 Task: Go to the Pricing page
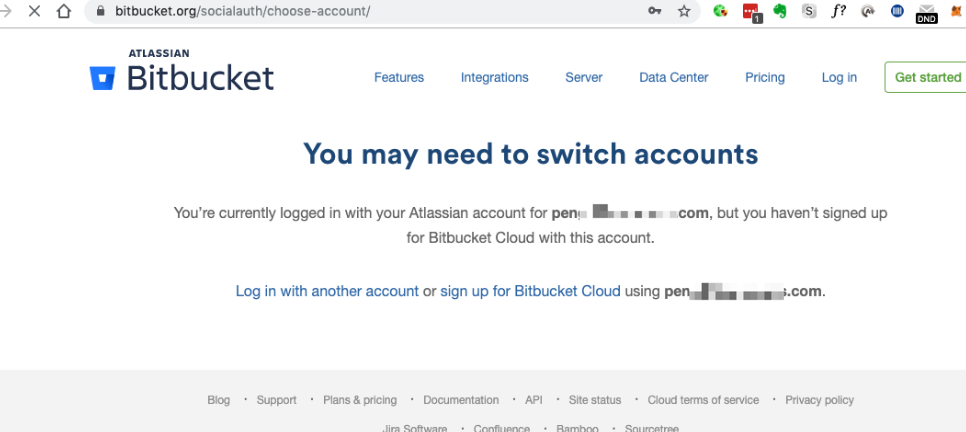pyautogui.click(x=765, y=78)
